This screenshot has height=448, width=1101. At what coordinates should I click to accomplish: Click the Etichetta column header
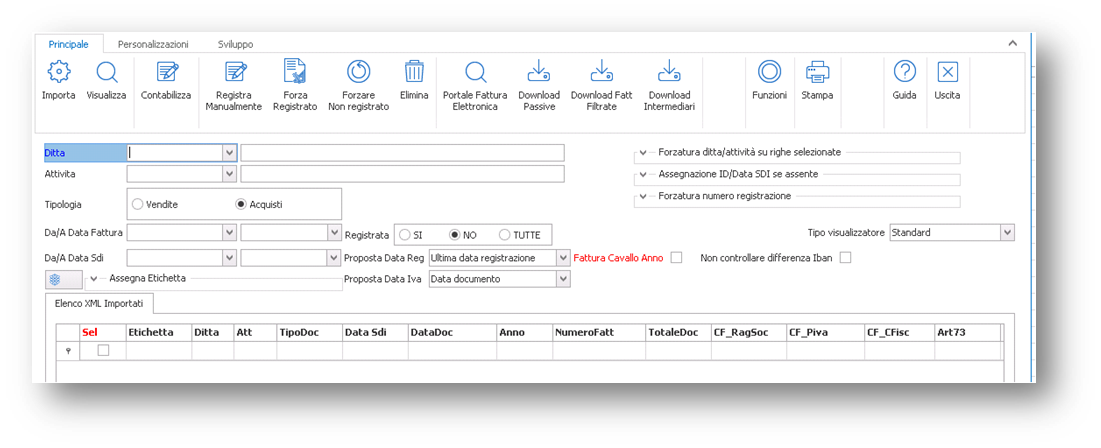pos(159,332)
